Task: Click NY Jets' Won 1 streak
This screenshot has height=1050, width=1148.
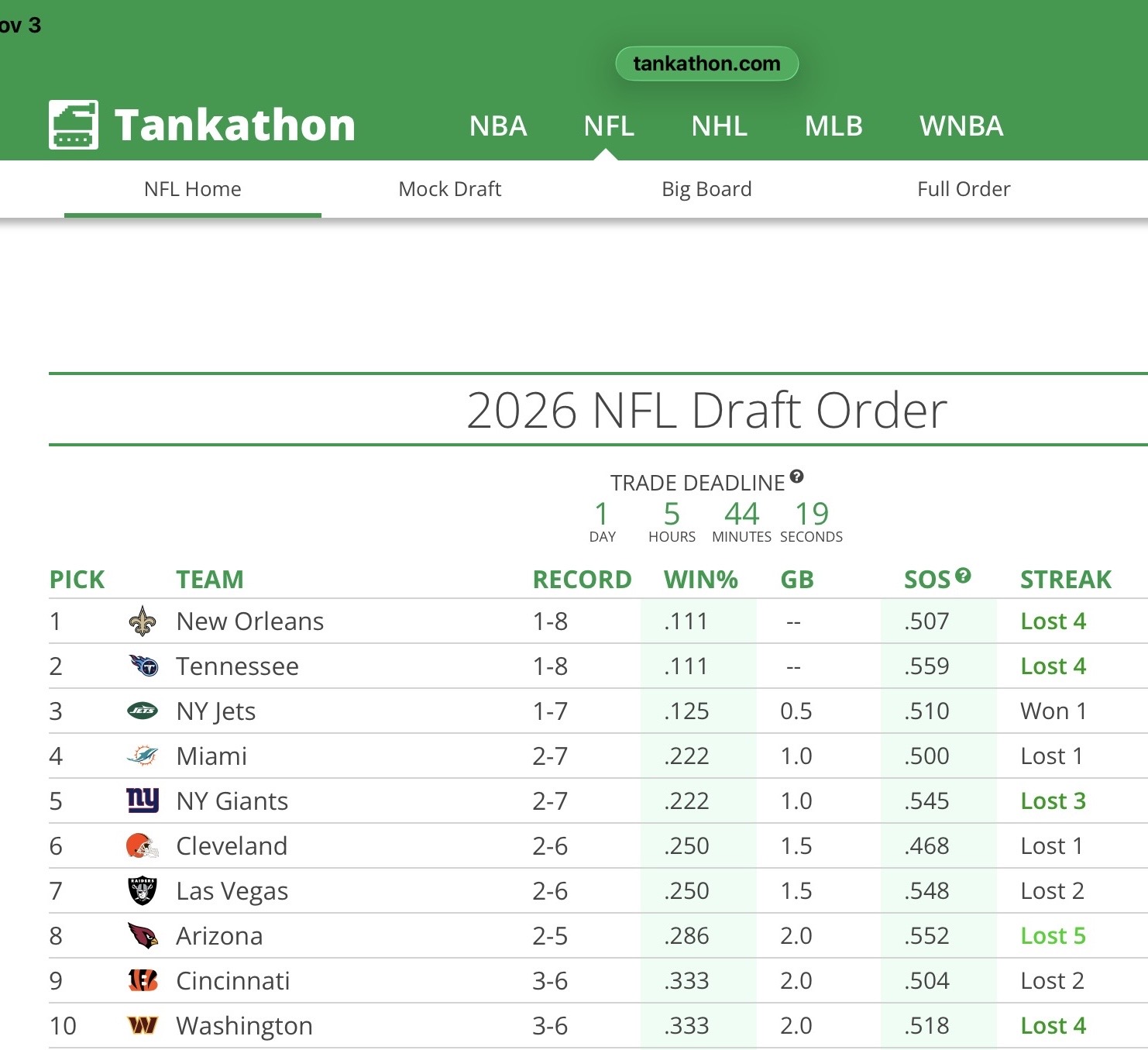Action: [1053, 711]
